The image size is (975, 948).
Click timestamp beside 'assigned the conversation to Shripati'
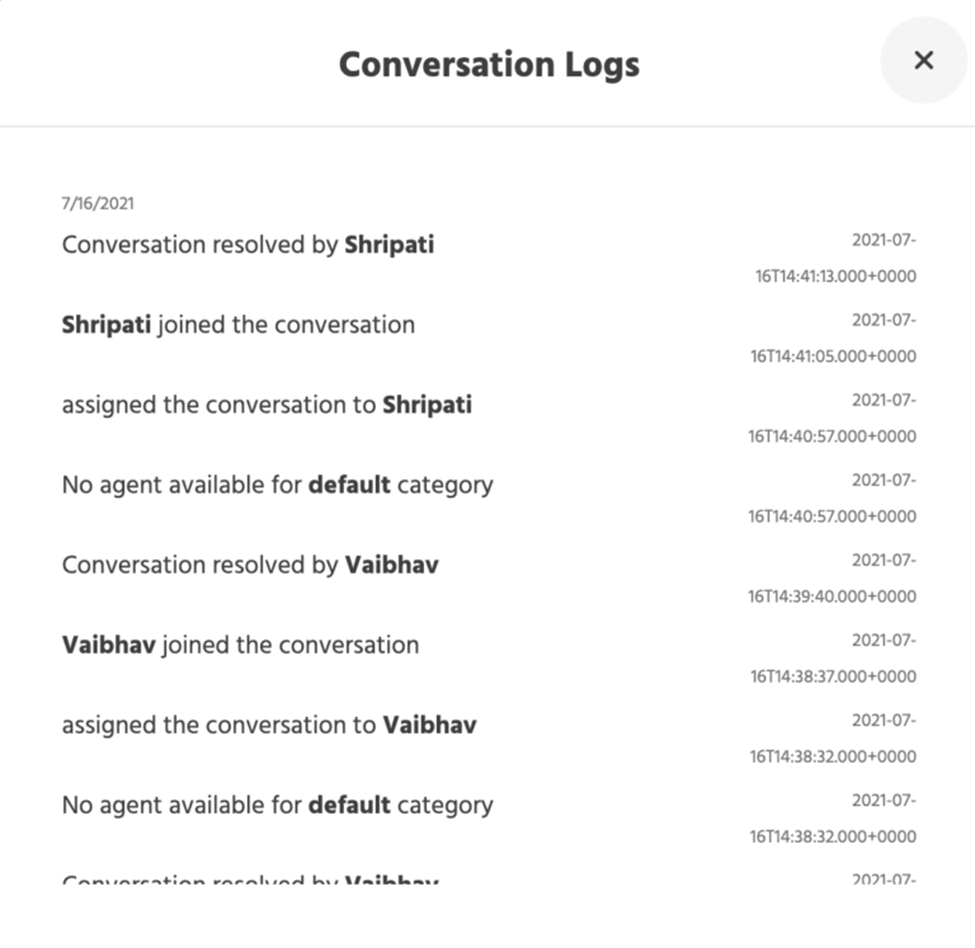tap(832, 436)
